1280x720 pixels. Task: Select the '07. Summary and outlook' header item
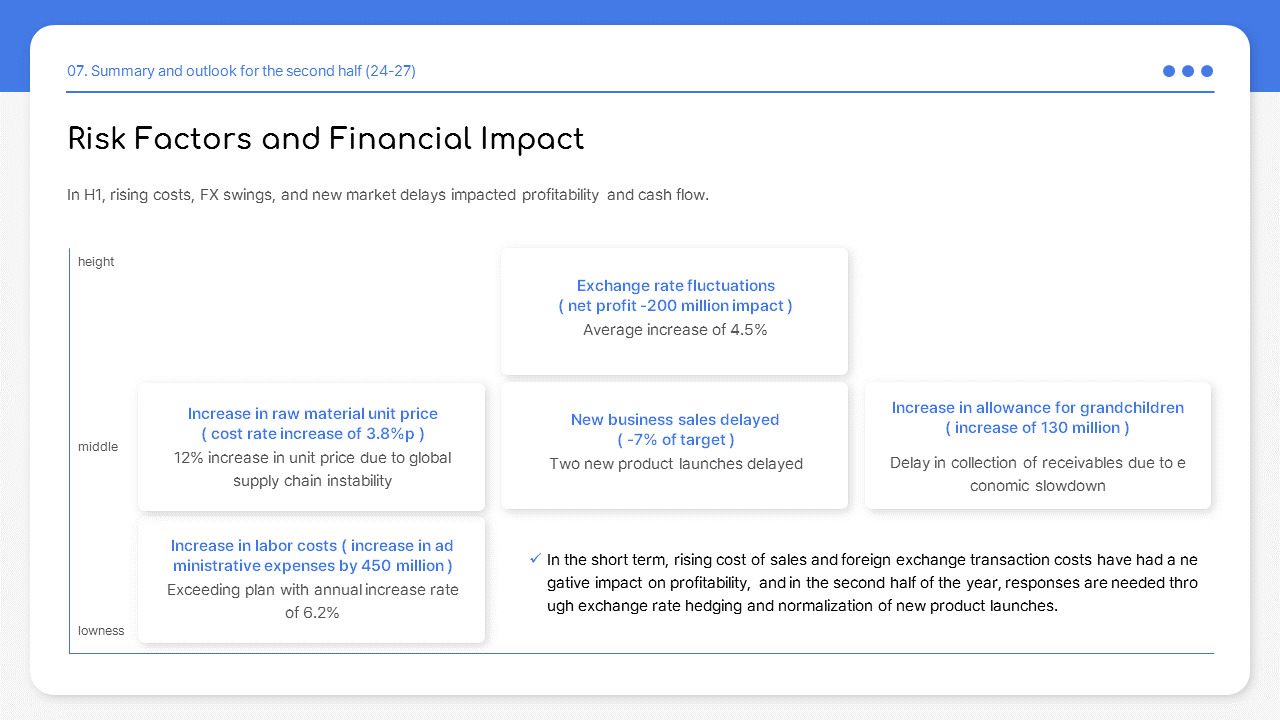click(241, 71)
